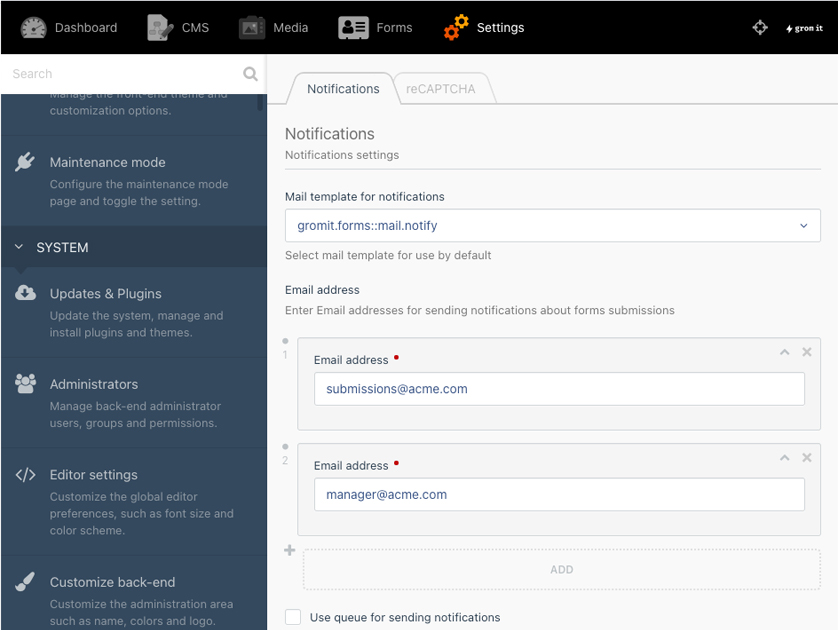Screen dimensions: 838x630
Task: Click the ADD email address button
Action: point(561,570)
